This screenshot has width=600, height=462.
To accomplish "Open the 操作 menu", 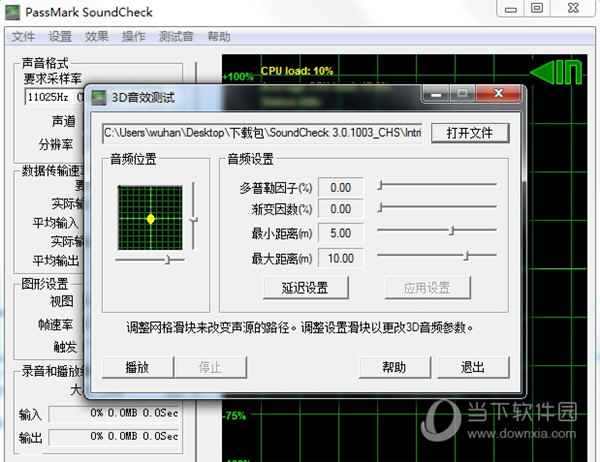I will (x=133, y=37).
